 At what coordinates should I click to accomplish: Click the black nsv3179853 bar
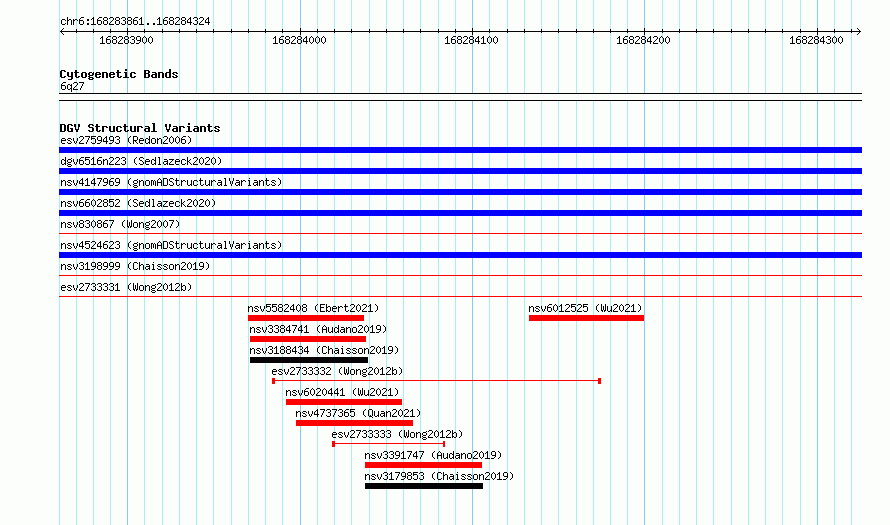(424, 486)
